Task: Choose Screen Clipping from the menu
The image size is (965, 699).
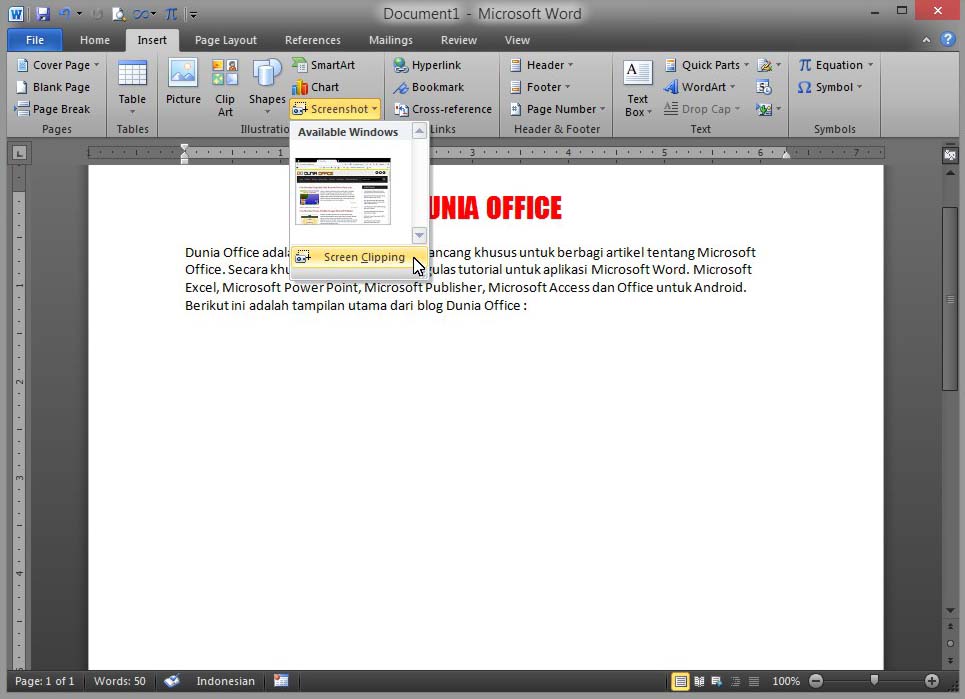Action: (x=359, y=257)
